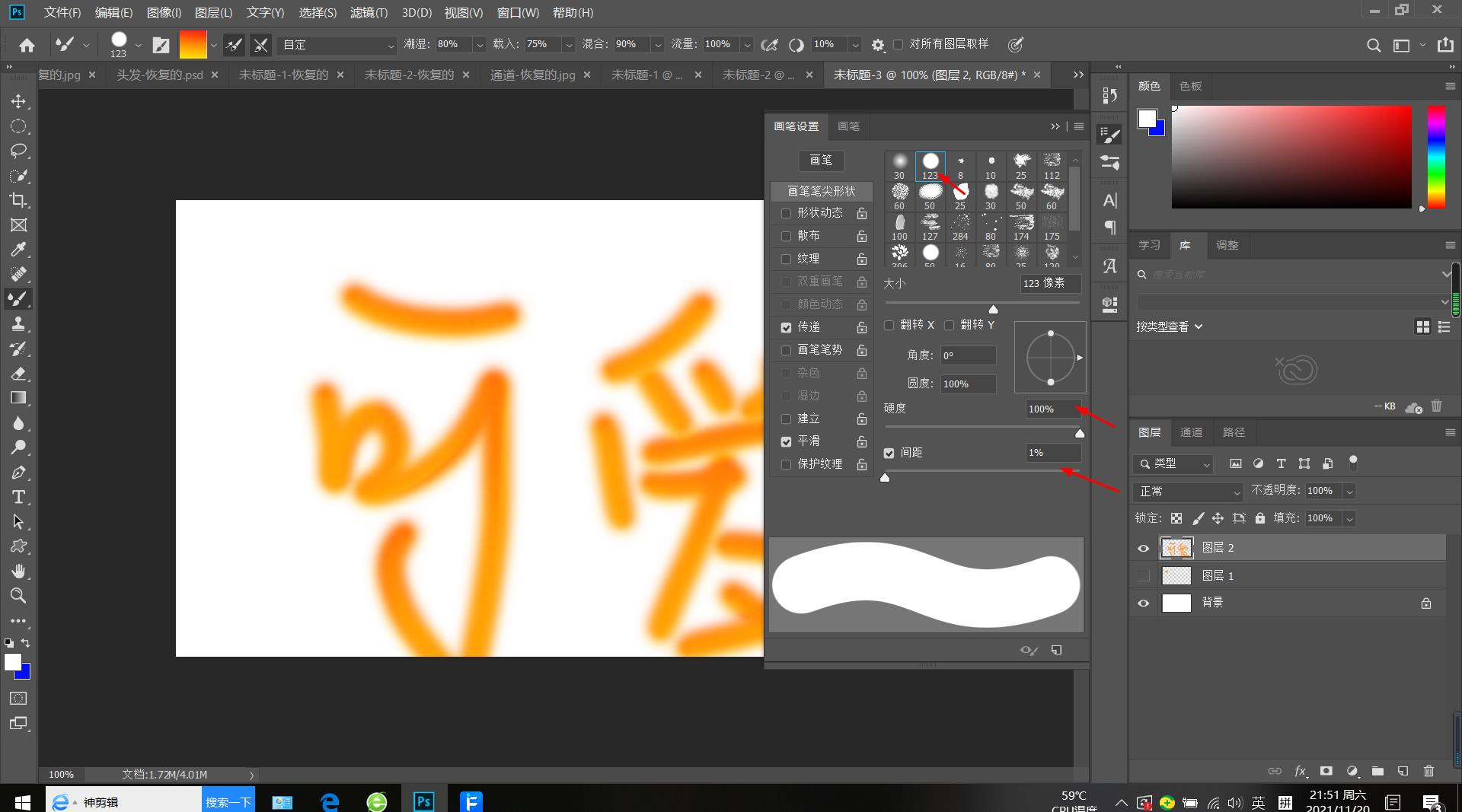The image size is (1462, 812).
Task: Select the Lasso tool
Action: pos(18,151)
